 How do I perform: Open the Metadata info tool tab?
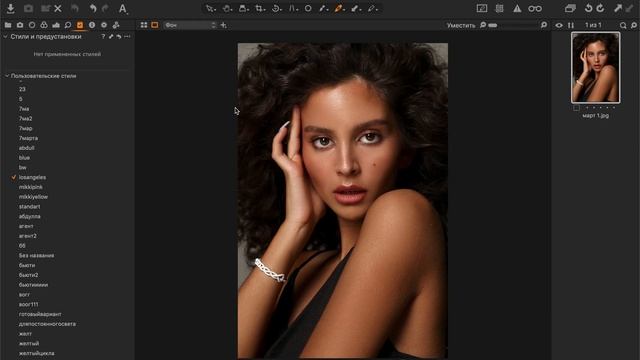pos(92,25)
